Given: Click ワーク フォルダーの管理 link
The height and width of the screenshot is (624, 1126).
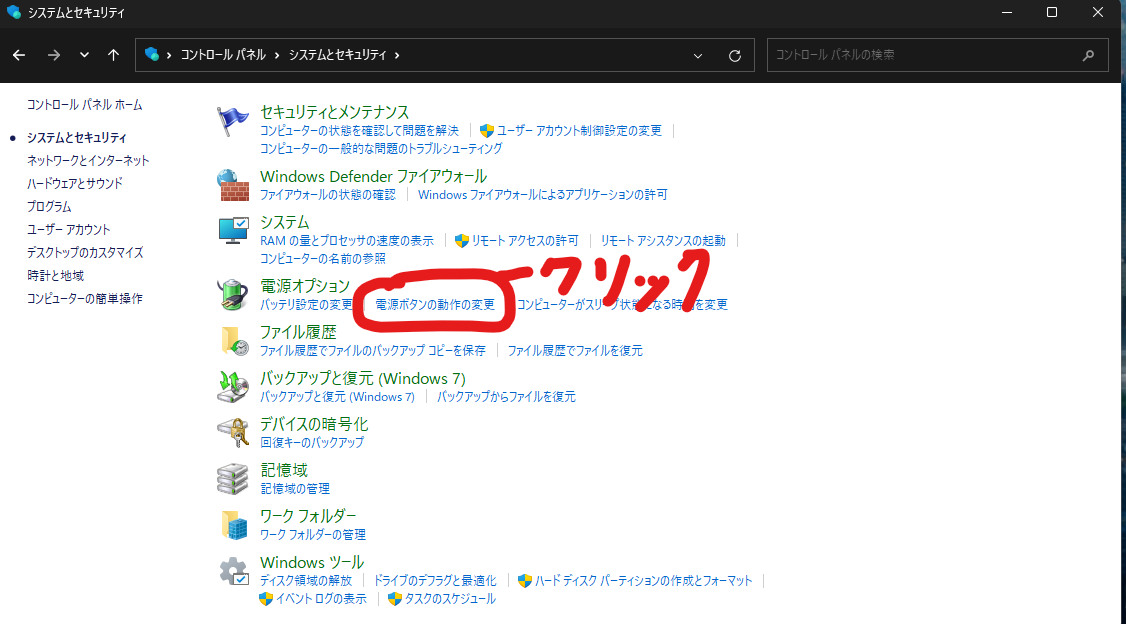Looking at the screenshot, I should [312, 535].
